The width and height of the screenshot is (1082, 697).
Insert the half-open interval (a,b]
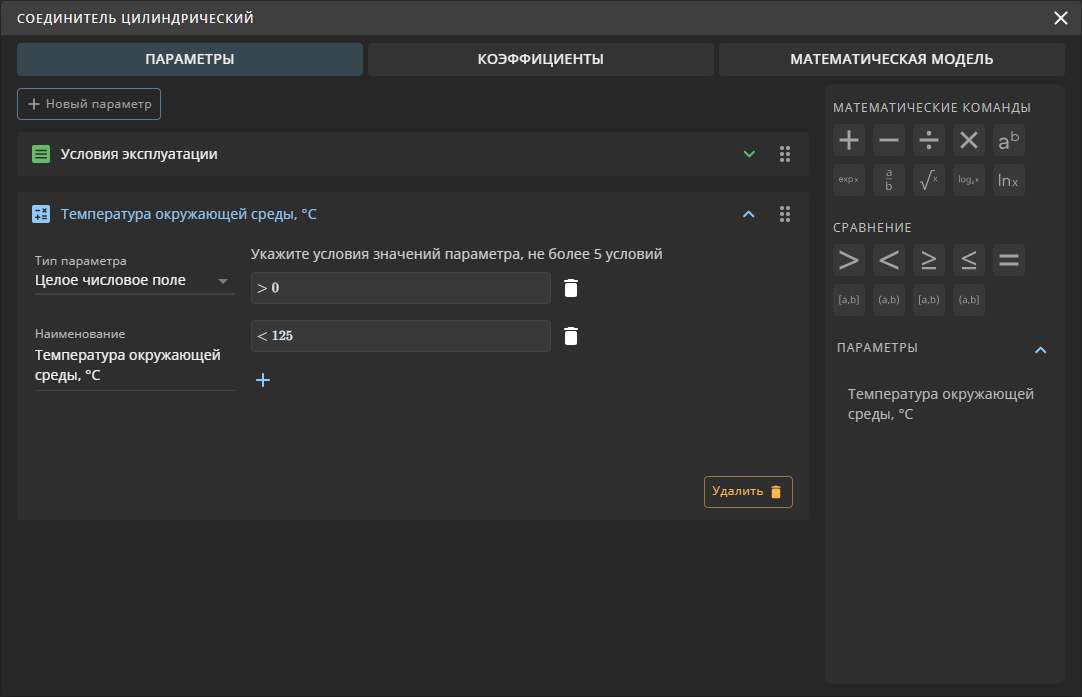[969, 300]
